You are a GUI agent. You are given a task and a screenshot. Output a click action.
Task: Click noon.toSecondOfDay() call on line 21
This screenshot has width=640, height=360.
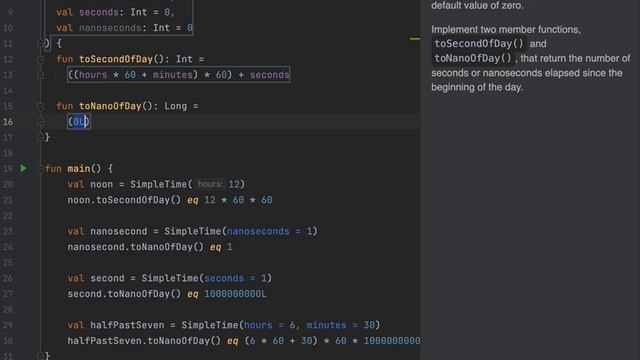pos(124,200)
